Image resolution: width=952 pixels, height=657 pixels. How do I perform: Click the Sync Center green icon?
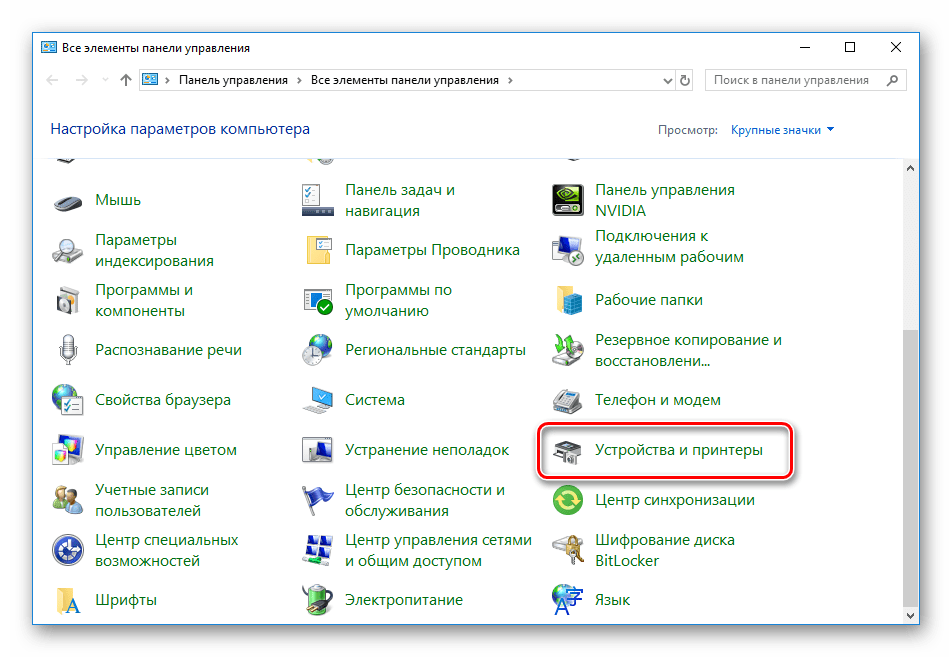click(x=568, y=500)
